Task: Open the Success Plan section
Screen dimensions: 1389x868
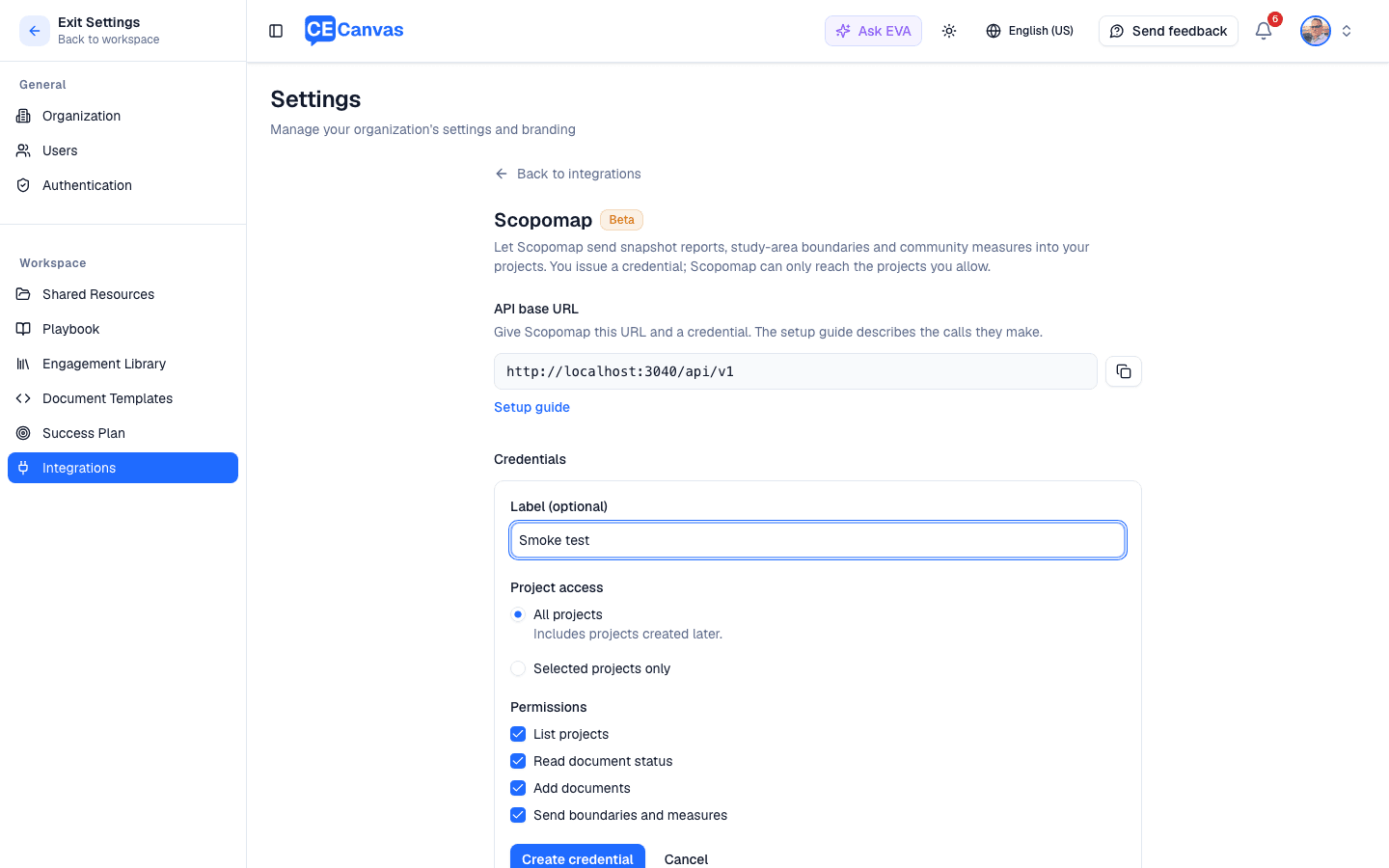Action: click(x=123, y=433)
